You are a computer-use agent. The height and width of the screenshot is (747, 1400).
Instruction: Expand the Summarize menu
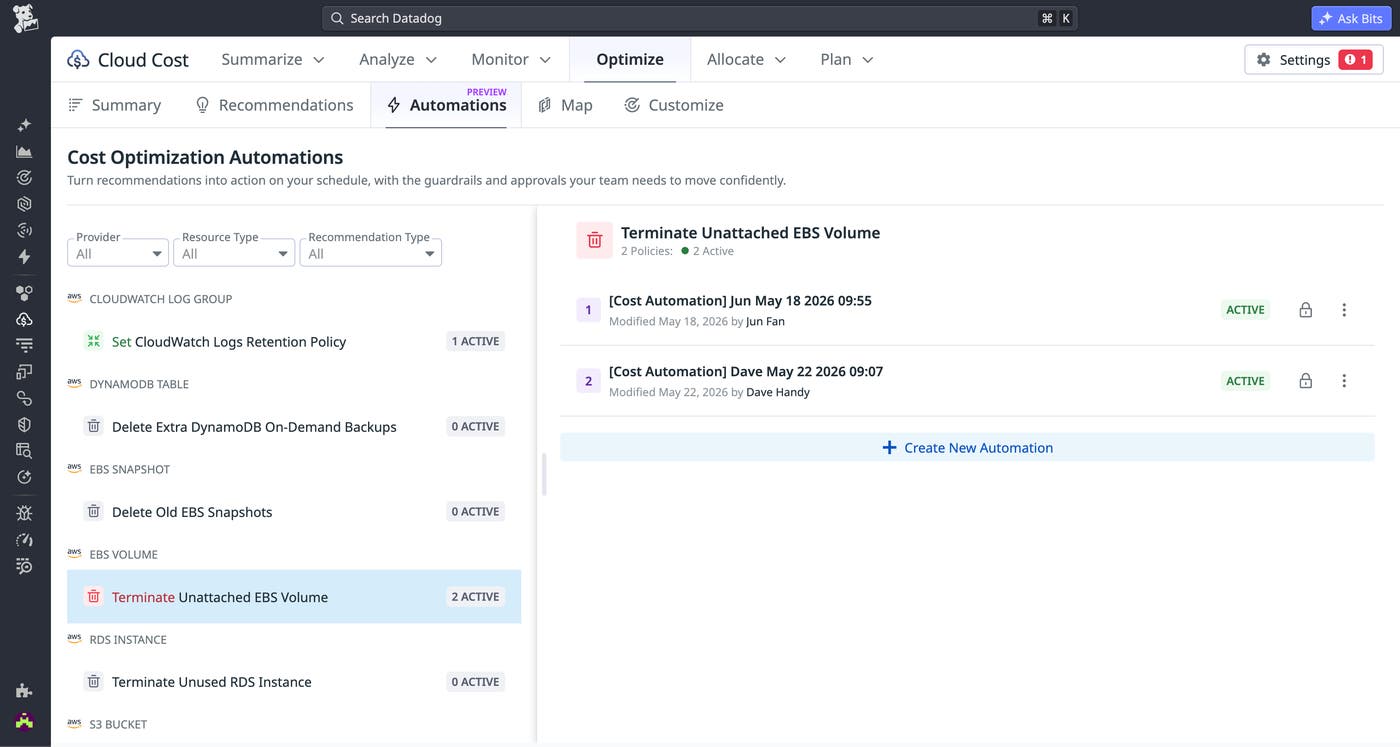273,60
